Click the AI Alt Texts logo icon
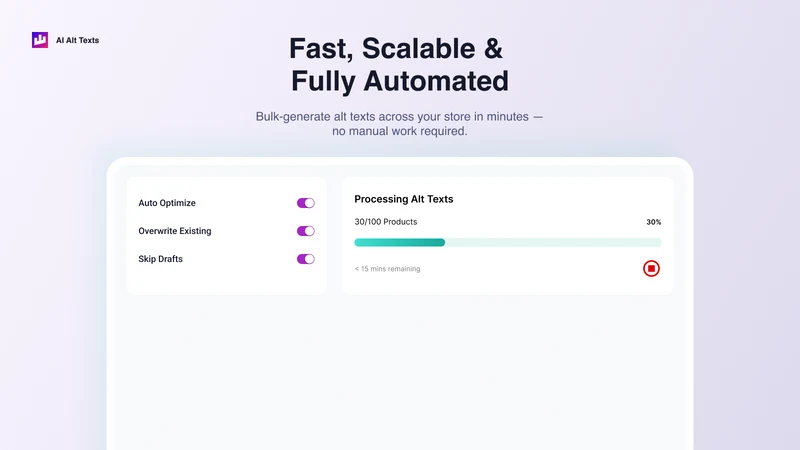The width and height of the screenshot is (800, 450). pyautogui.click(x=40, y=40)
